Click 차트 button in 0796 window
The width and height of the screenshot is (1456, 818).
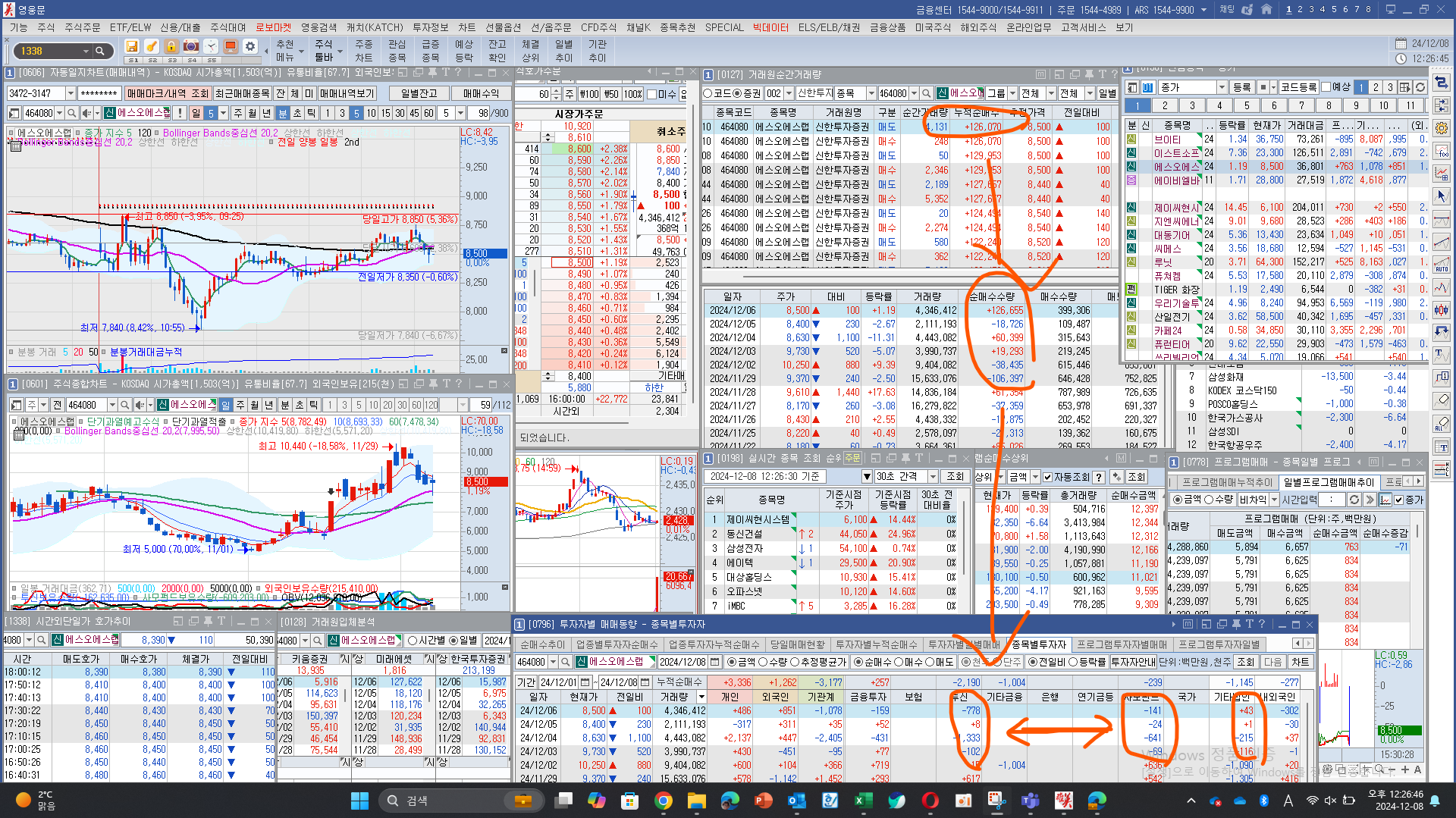tap(1301, 662)
